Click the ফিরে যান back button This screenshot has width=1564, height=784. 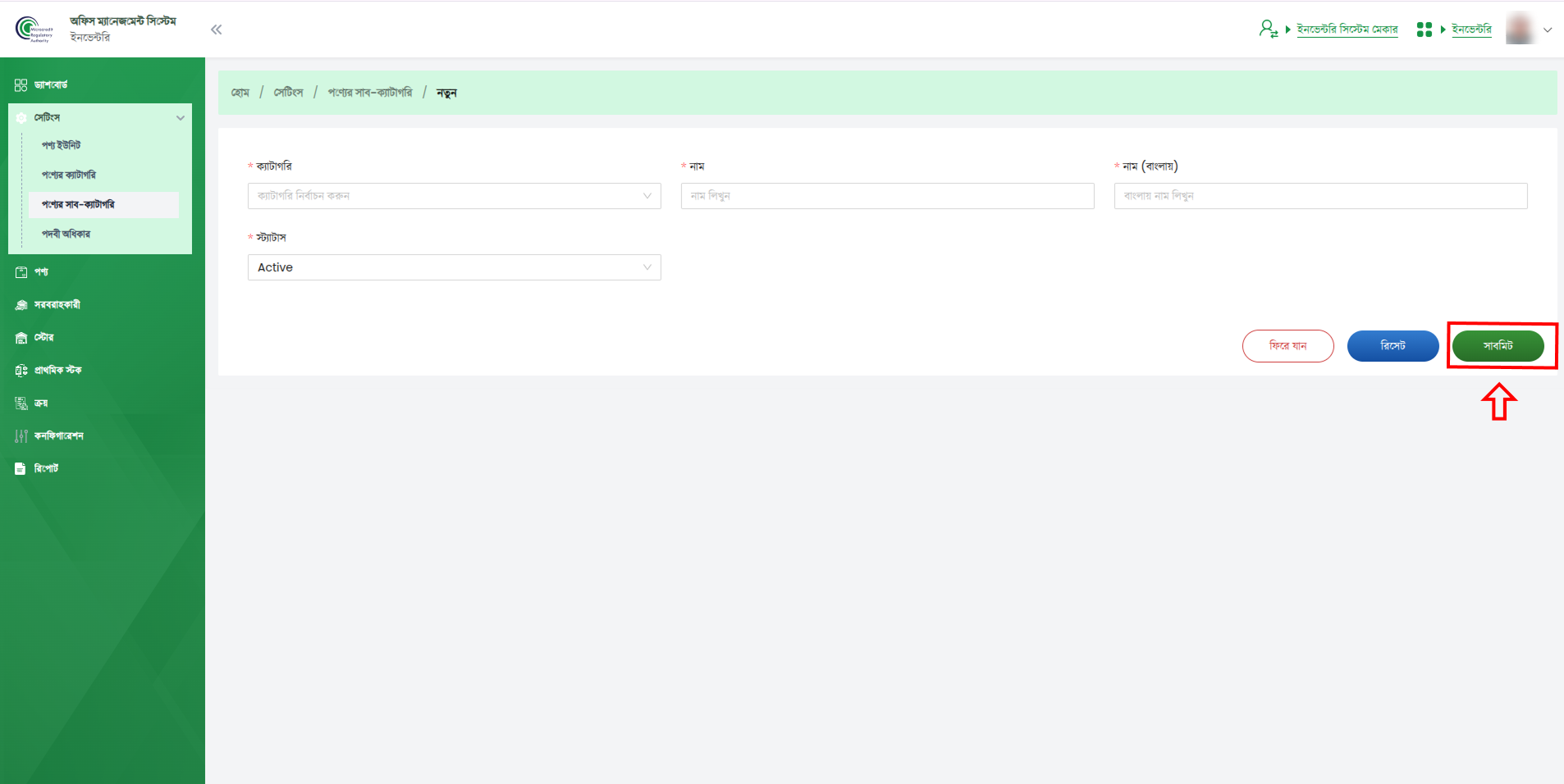tap(1288, 346)
